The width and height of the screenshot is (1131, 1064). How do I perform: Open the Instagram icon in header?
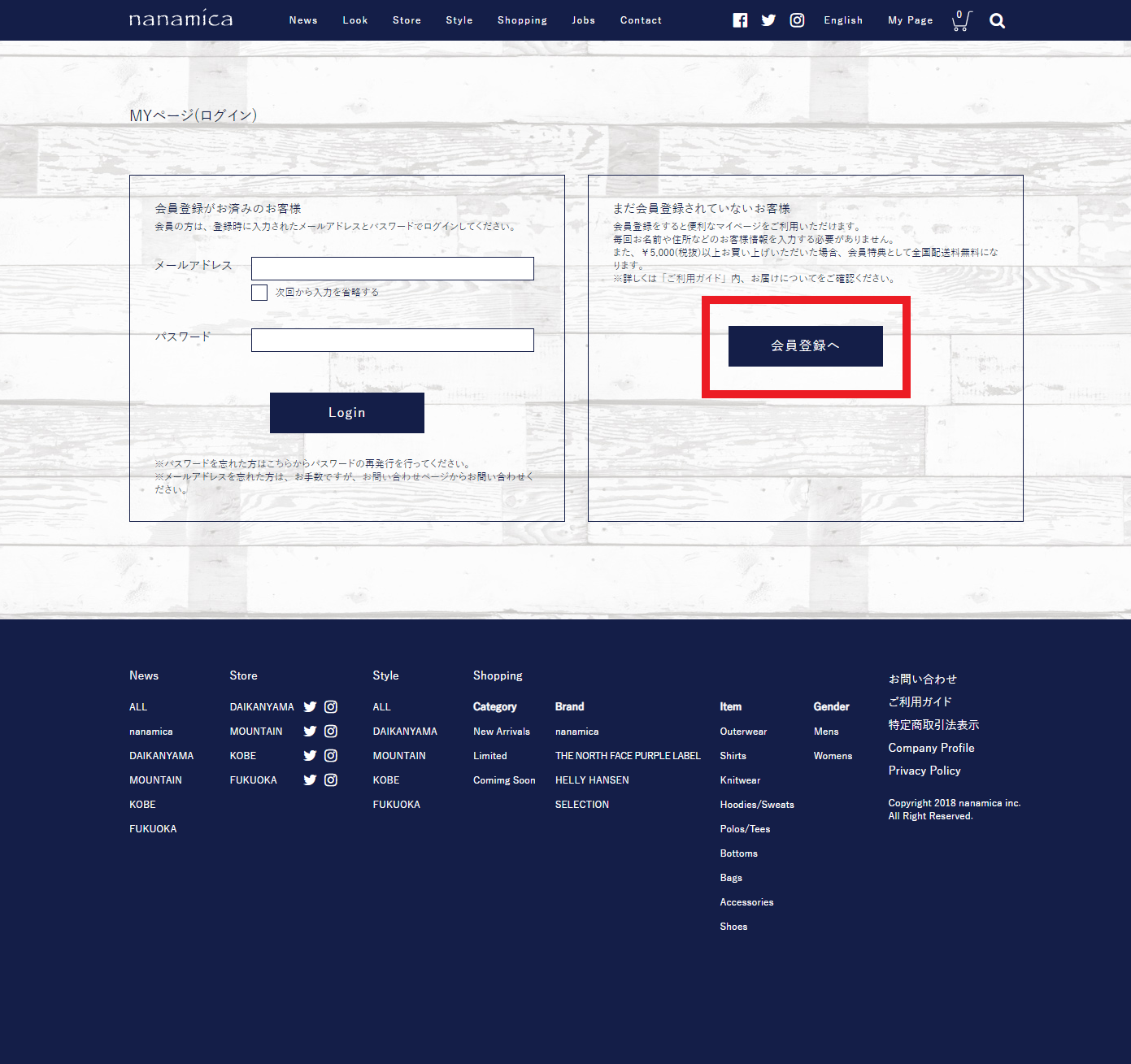pos(797,20)
